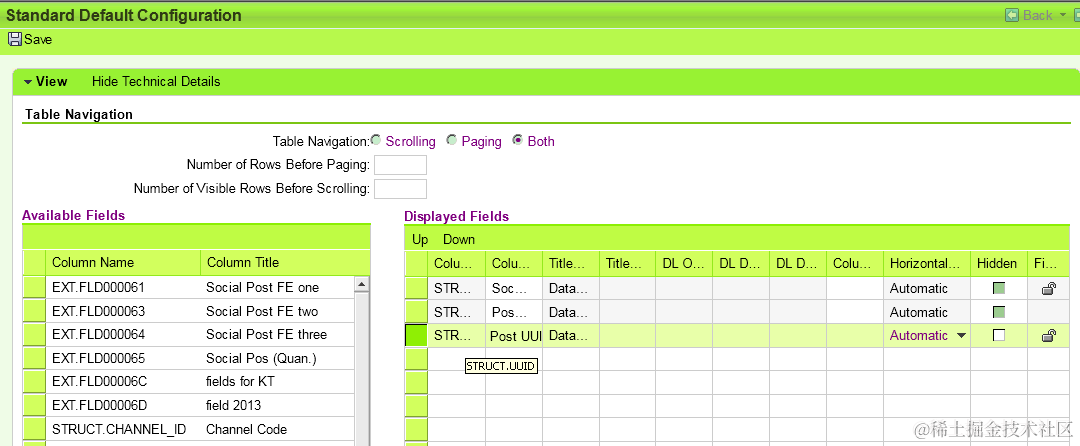Click the STRUCT.CHANNEL_ID cell
Viewport: 1080px width, 446px height.
(123, 429)
